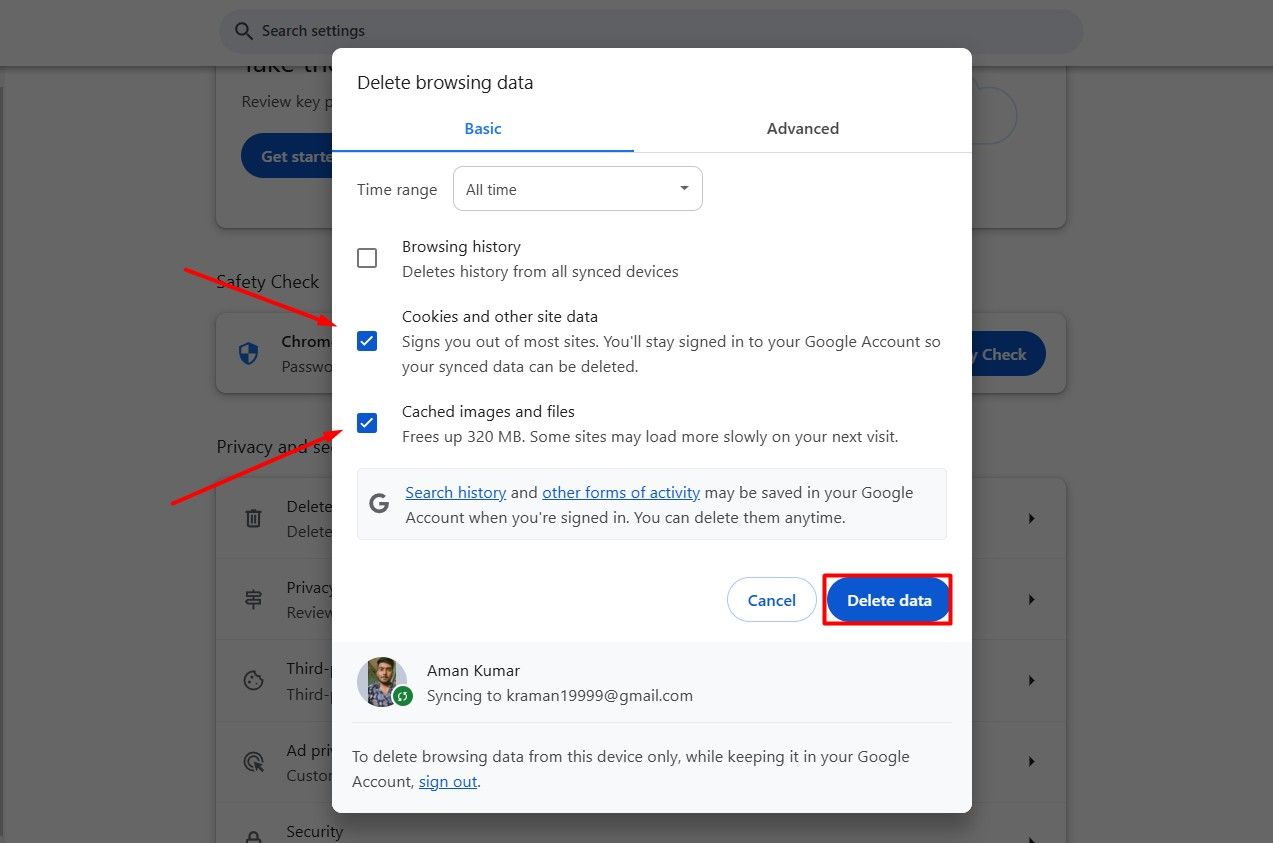Screen dimensions: 1273x843
Task: Click the magnifier icon in Search settings
Action: [243, 31]
